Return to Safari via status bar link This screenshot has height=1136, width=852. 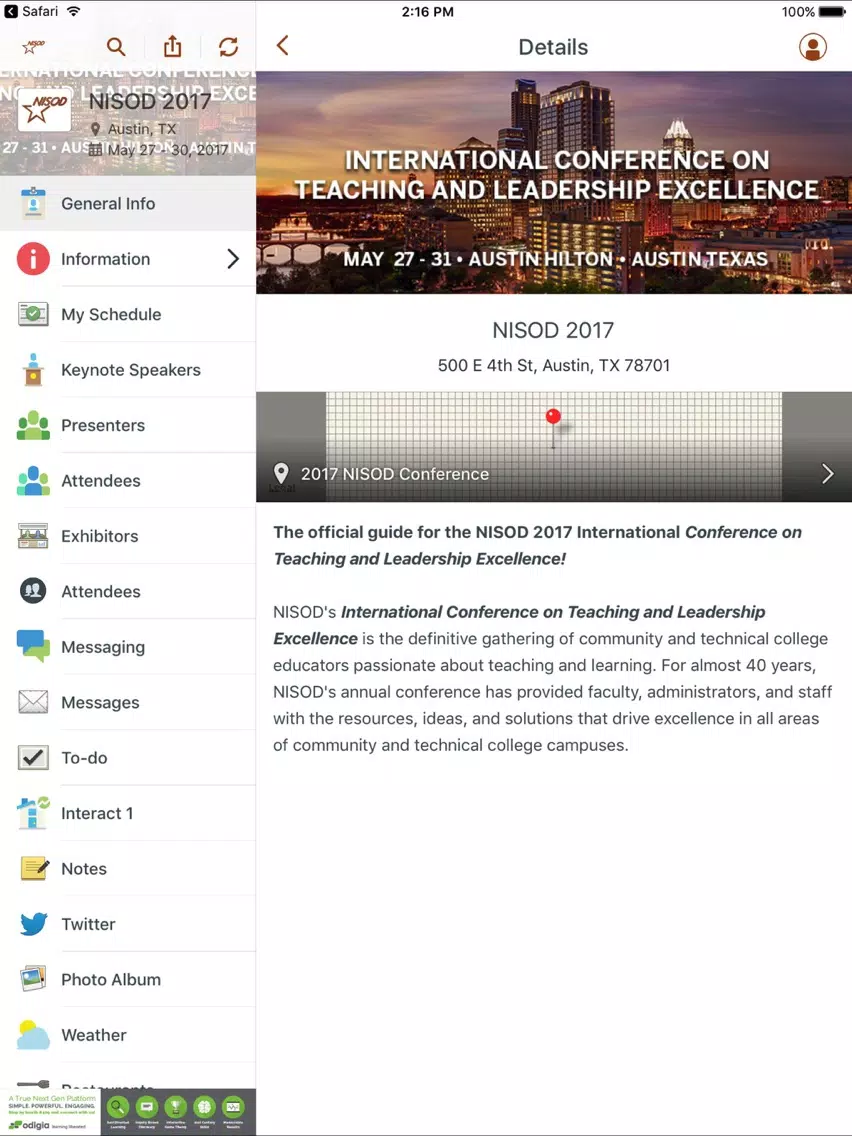[31, 12]
